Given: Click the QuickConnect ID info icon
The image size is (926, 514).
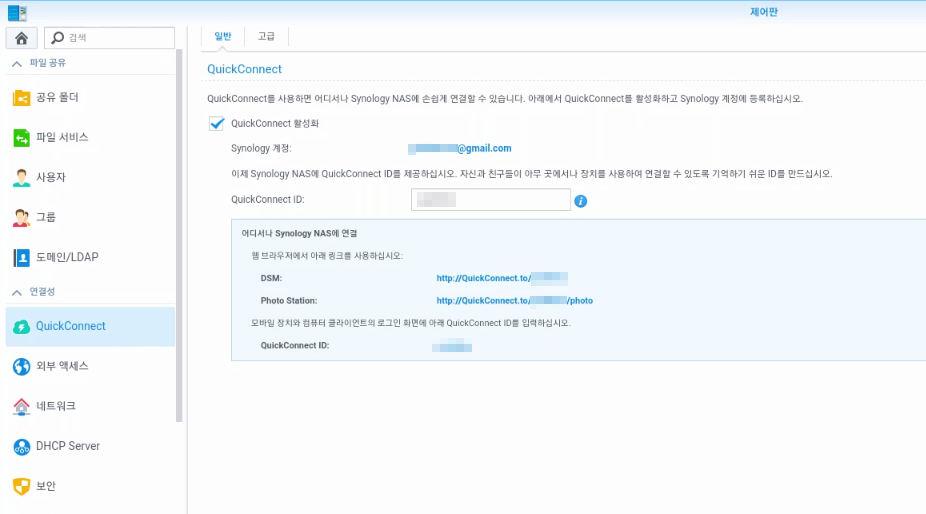Looking at the screenshot, I should (x=581, y=201).
